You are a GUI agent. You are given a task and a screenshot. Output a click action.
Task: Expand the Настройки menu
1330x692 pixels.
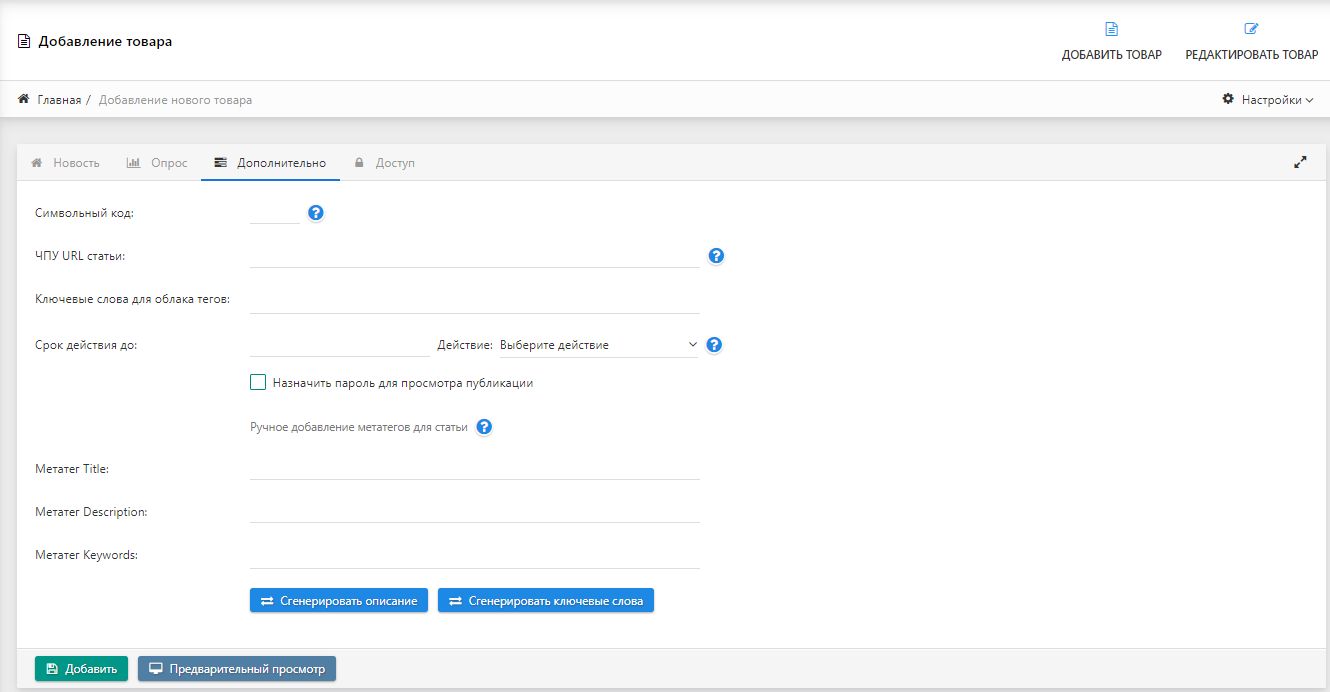tap(1268, 100)
